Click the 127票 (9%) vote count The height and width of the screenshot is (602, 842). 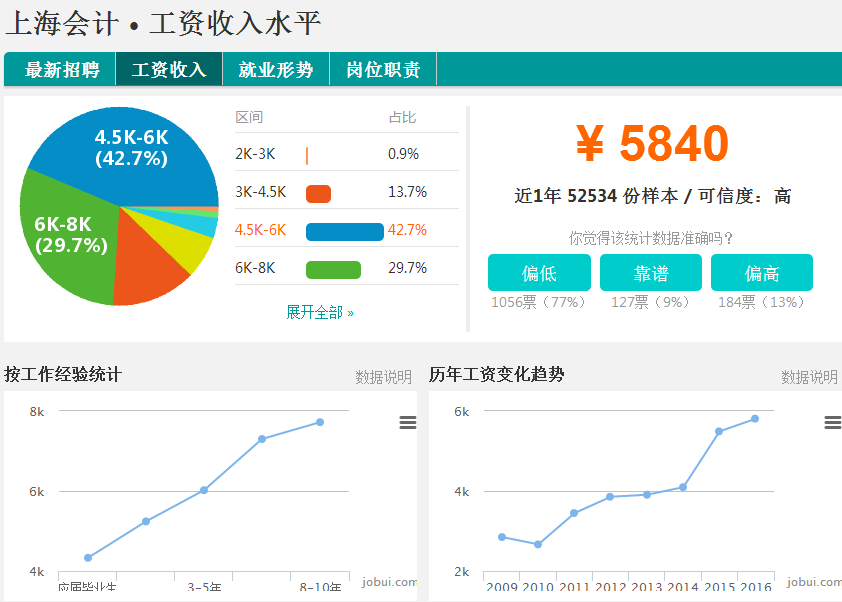point(650,302)
